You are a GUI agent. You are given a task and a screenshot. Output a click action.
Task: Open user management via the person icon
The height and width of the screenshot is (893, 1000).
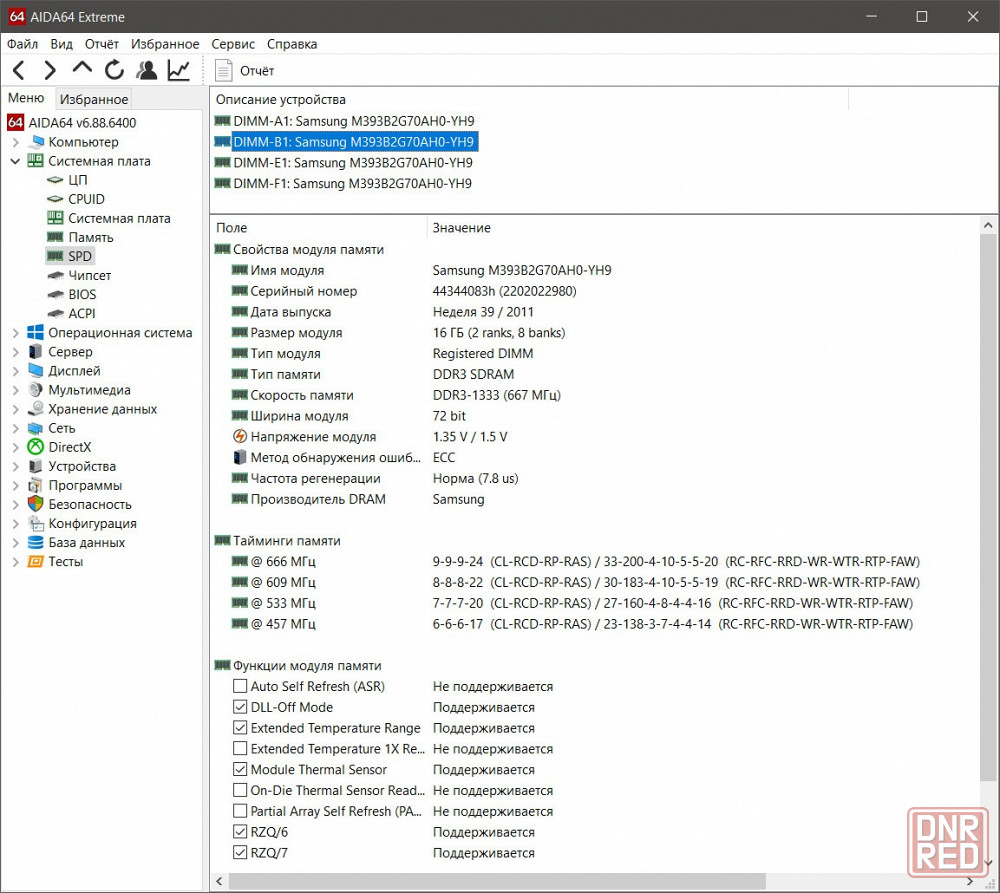click(147, 70)
